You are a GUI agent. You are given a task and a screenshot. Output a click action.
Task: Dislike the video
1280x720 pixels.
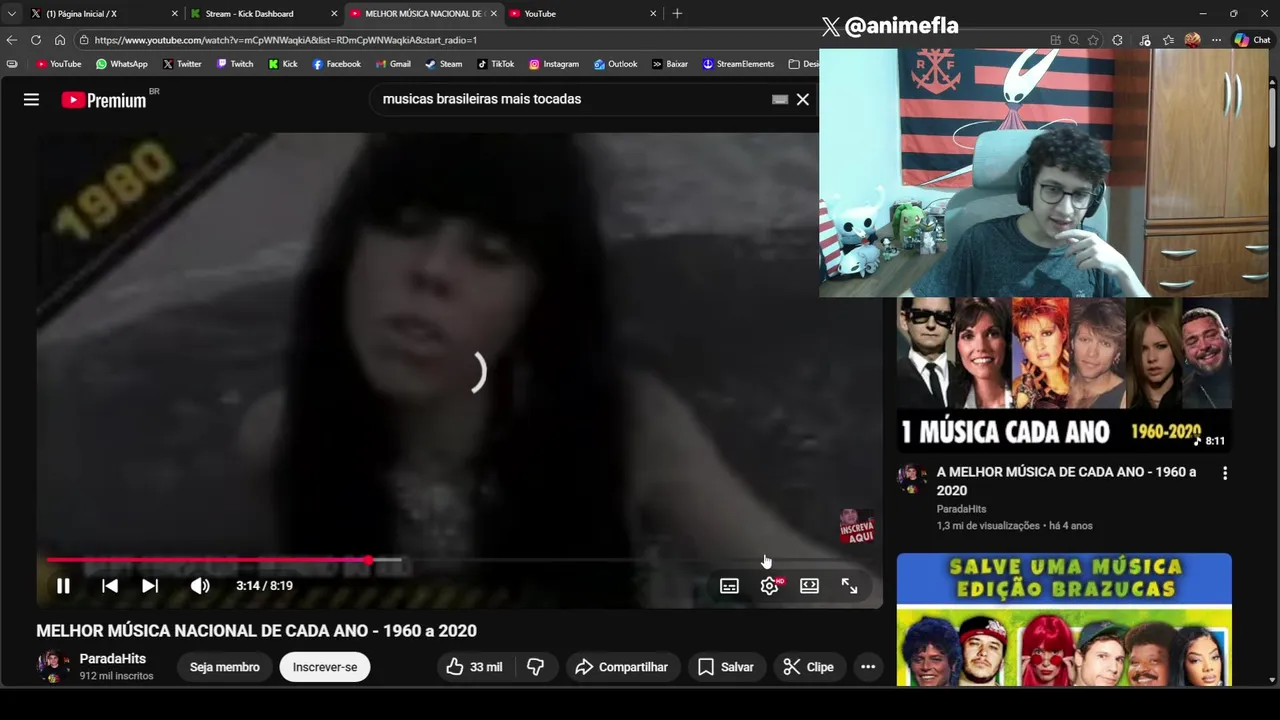coord(536,667)
